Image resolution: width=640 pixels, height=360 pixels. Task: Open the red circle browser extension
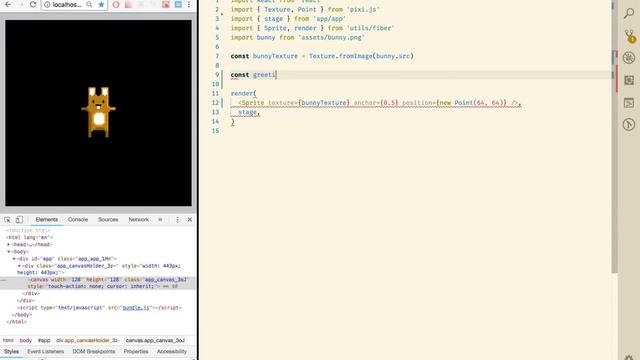(116, 5)
